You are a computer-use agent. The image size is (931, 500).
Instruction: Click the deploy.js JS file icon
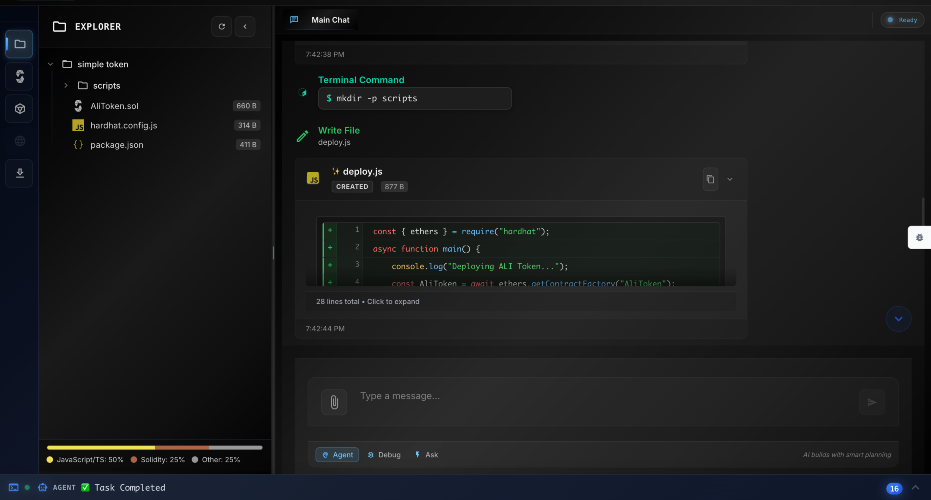[x=313, y=178]
